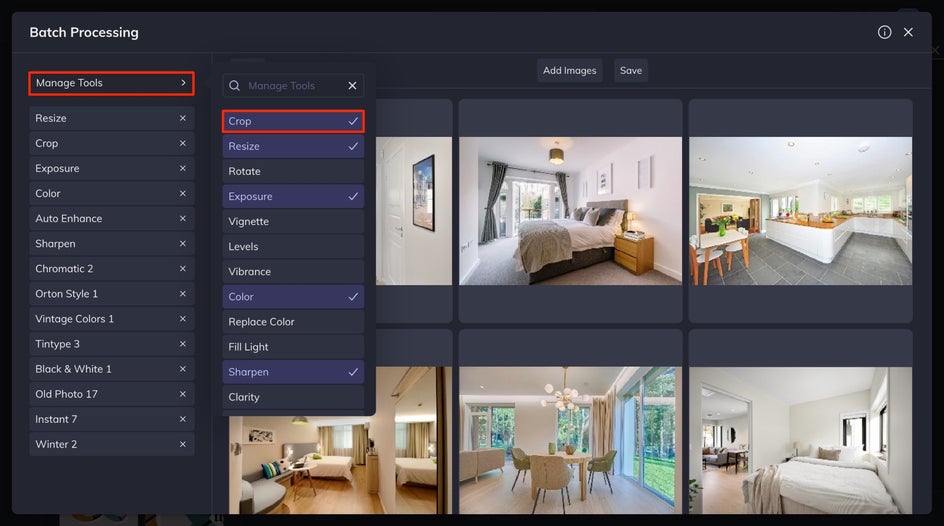Clear the Manage Tools search field

[352, 86]
